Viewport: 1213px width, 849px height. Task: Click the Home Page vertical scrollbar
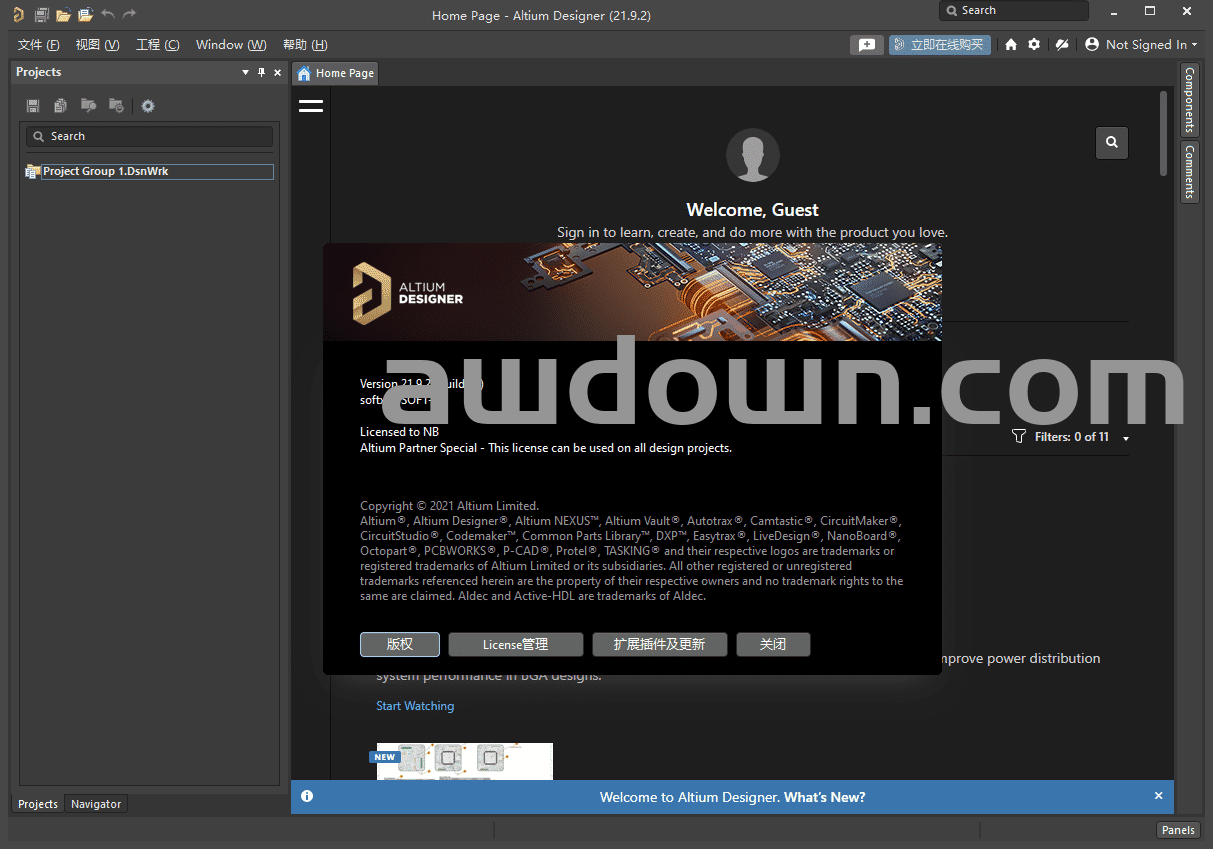coord(1163,133)
